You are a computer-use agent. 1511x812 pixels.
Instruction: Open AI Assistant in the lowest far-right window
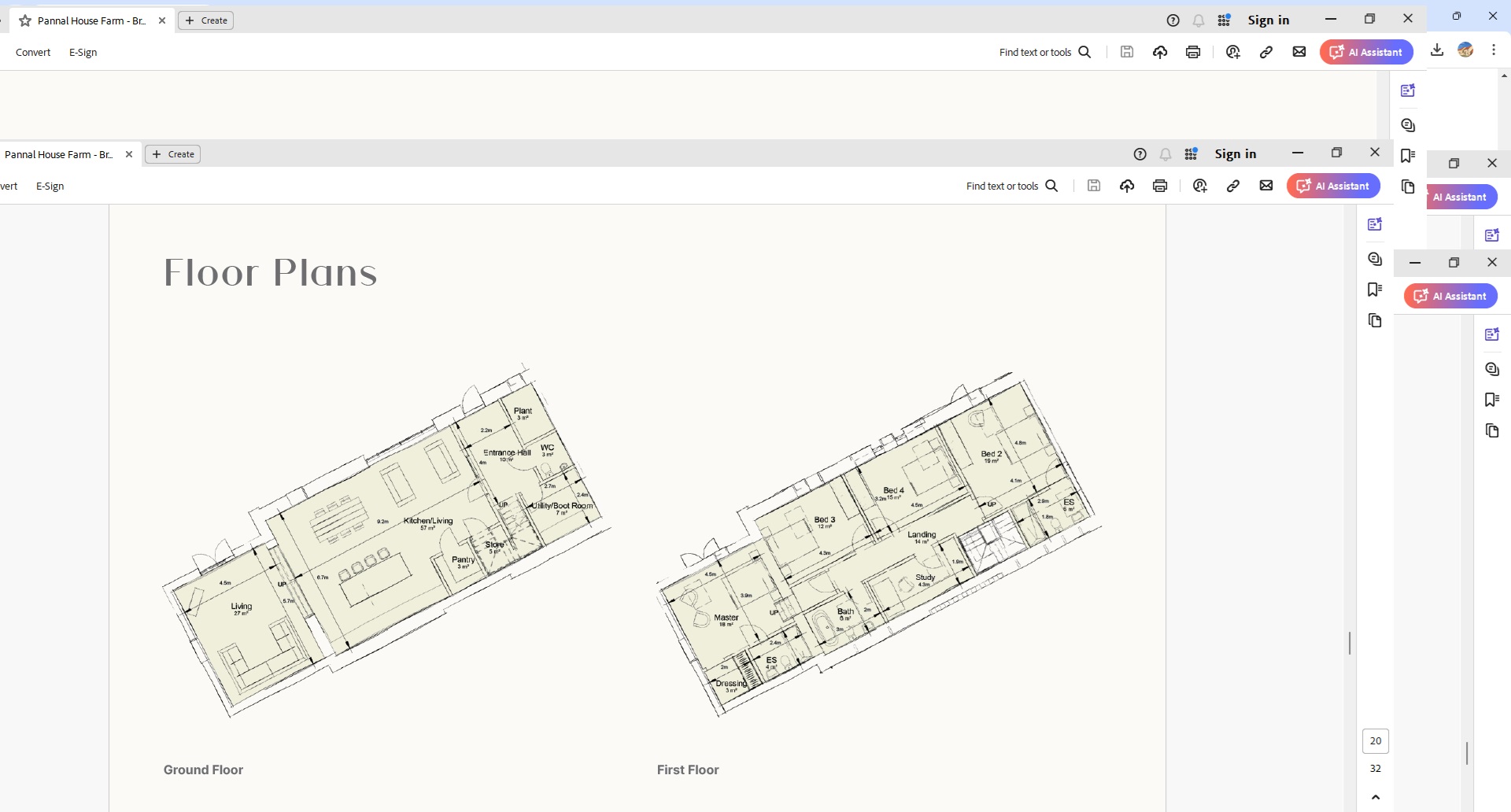click(x=1451, y=296)
